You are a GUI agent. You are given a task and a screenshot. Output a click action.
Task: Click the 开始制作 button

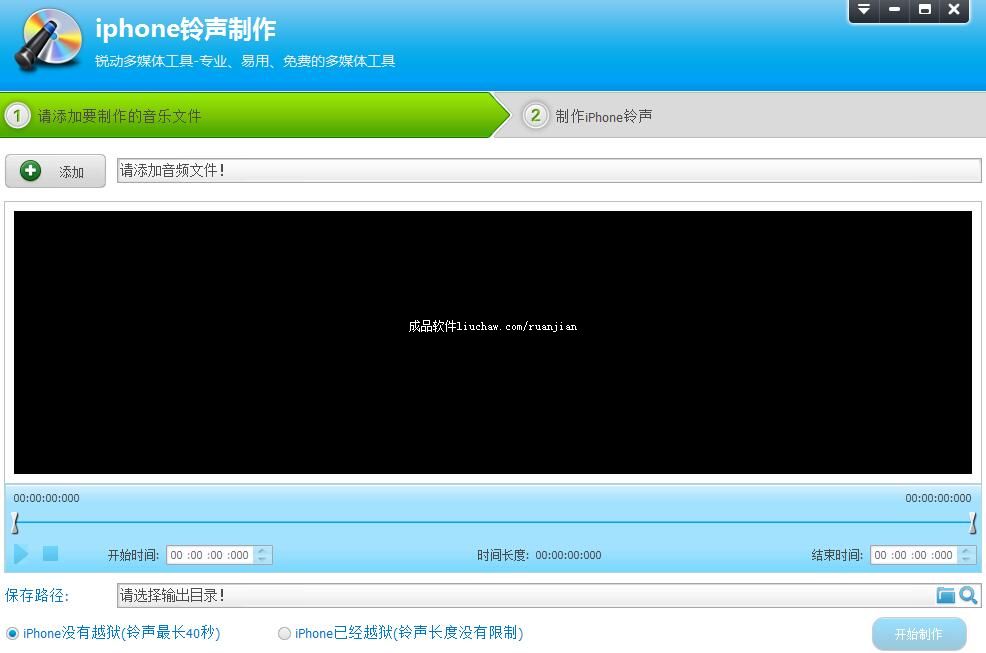[919, 634]
